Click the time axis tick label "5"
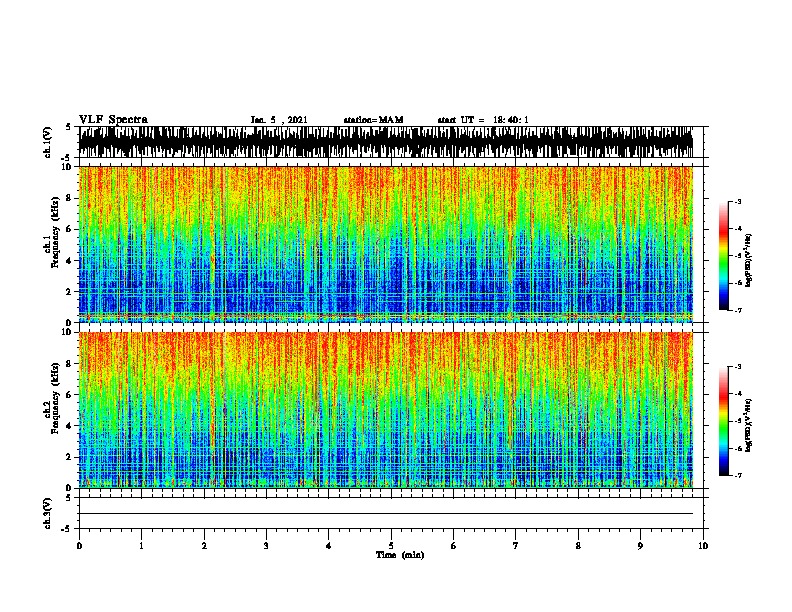This screenshot has width=792, height=612. click(x=391, y=545)
